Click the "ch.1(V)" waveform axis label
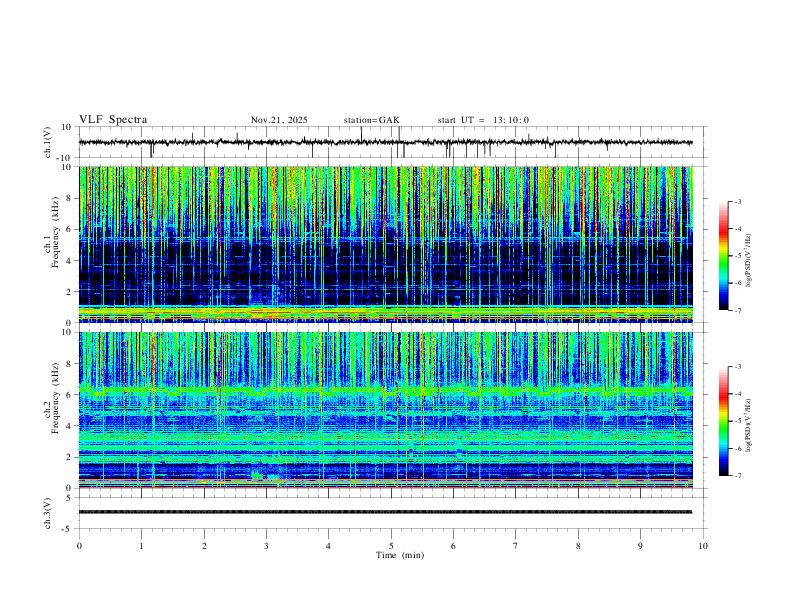This screenshot has height=612, width=792. pos(48,142)
